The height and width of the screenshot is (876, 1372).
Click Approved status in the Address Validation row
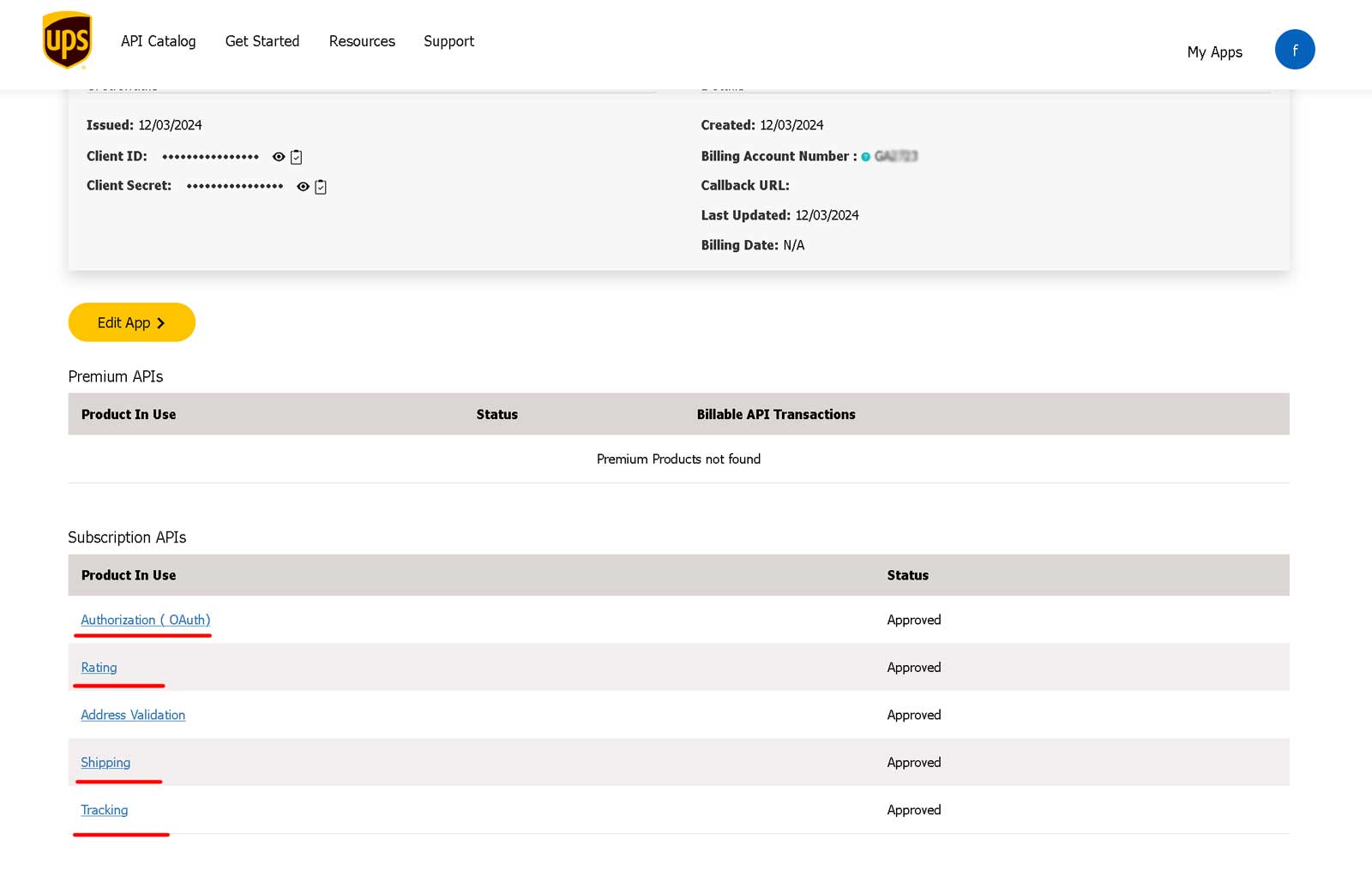914,715
